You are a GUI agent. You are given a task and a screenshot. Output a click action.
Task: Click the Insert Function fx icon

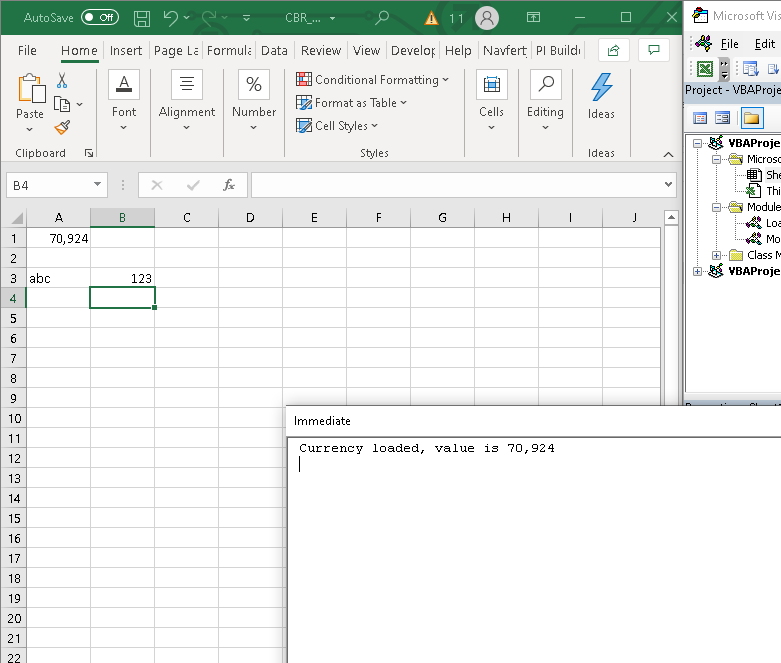[229, 185]
